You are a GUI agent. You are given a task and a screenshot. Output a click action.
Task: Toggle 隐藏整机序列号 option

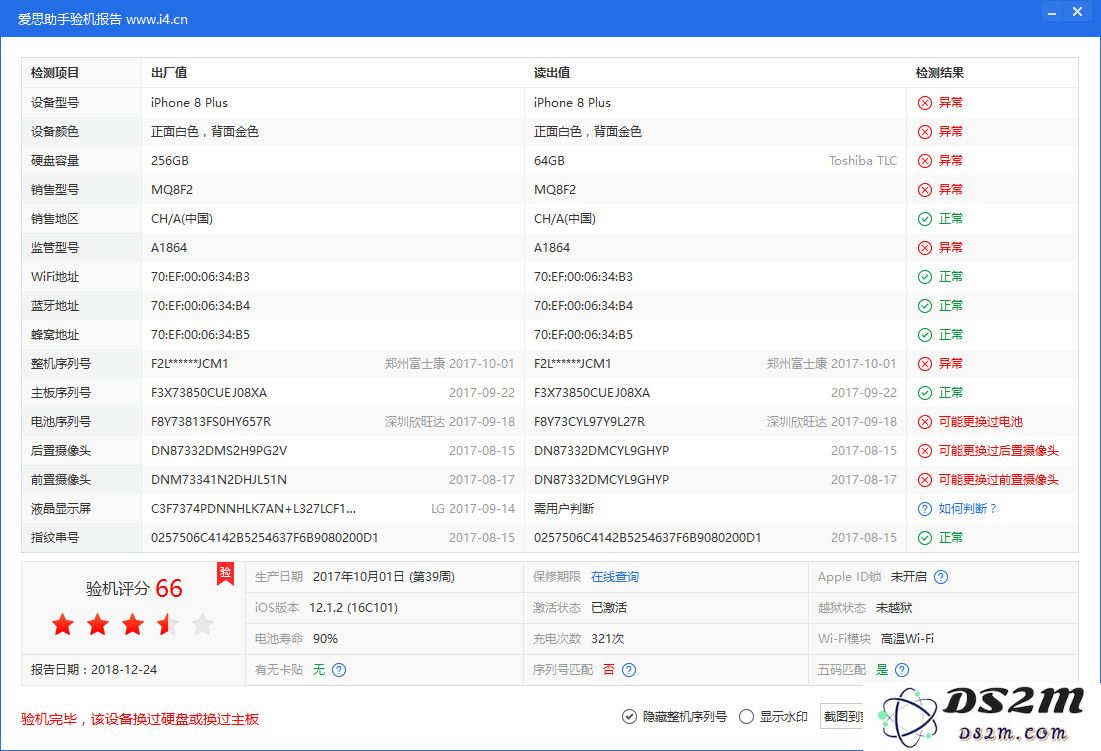pyautogui.click(x=674, y=717)
